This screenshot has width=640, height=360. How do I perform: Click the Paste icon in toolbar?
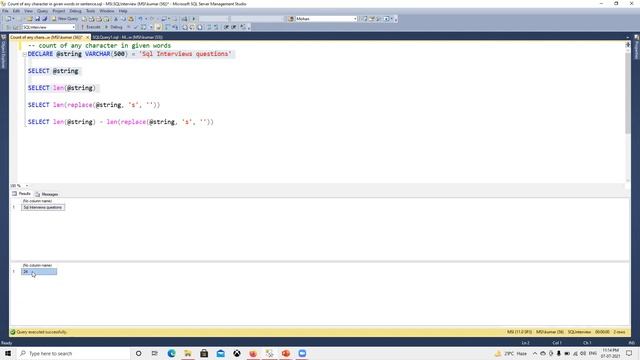click(131, 19)
